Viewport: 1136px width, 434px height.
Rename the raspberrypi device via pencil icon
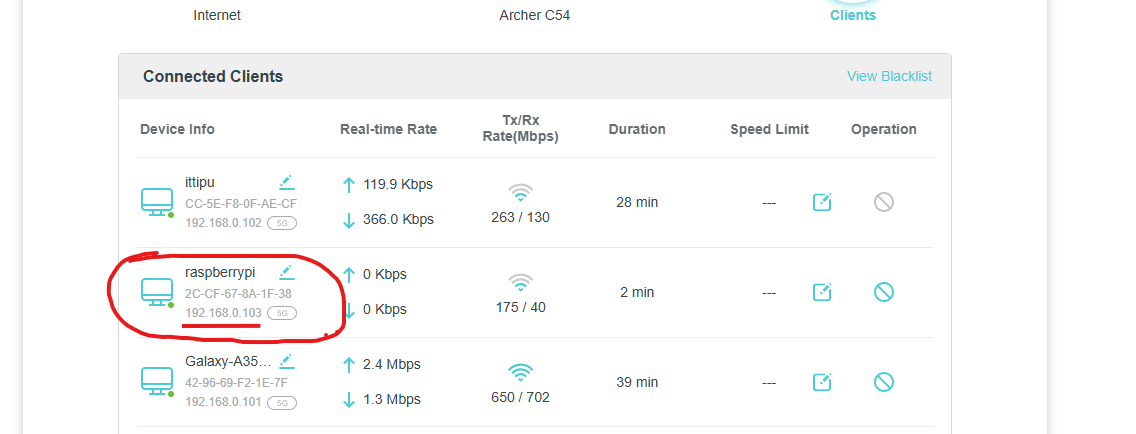click(x=287, y=272)
